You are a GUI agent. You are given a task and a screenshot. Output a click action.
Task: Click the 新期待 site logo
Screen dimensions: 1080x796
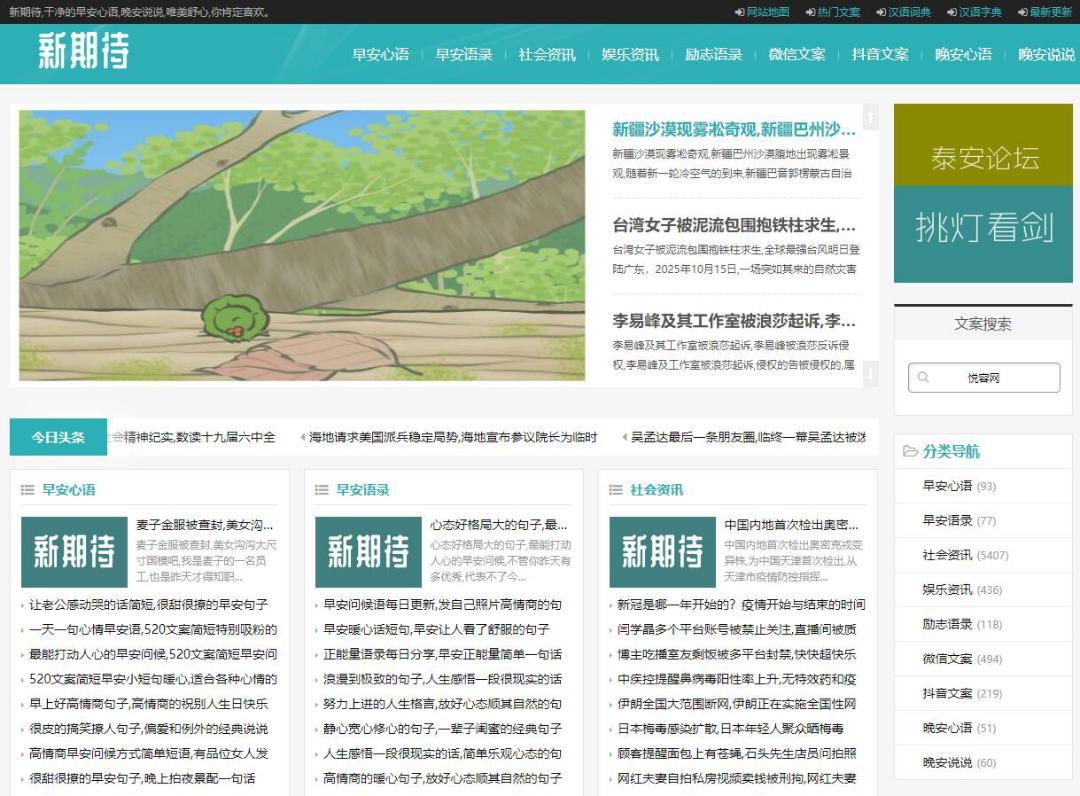(84, 52)
